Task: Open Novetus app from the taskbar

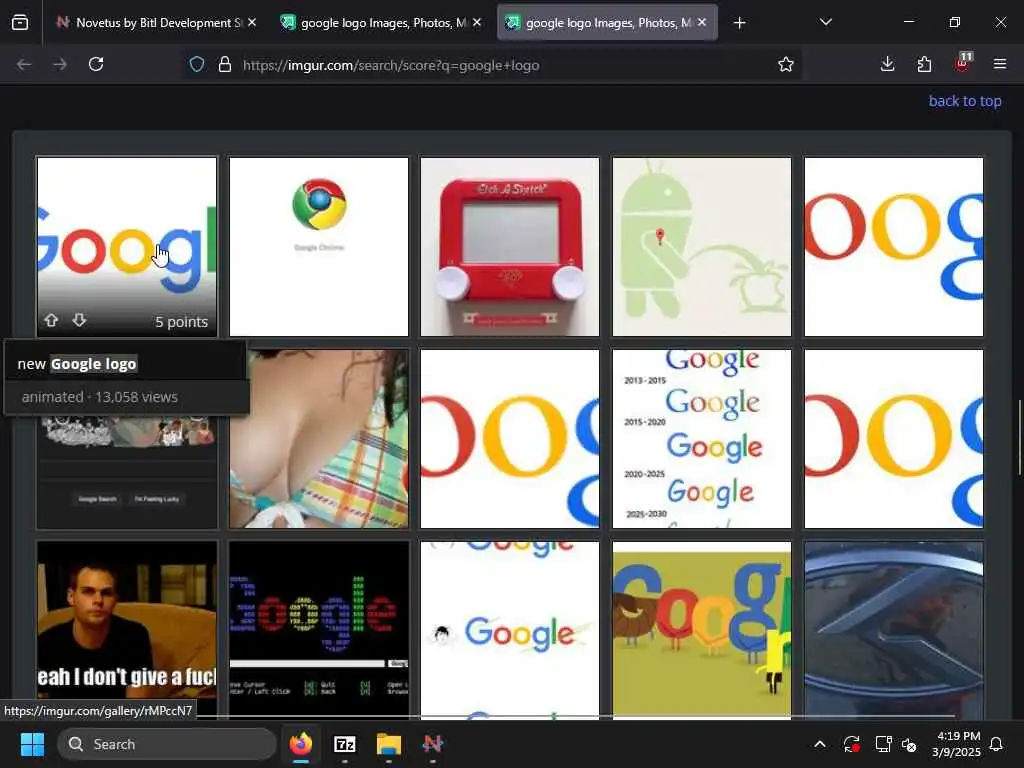Action: coord(432,744)
